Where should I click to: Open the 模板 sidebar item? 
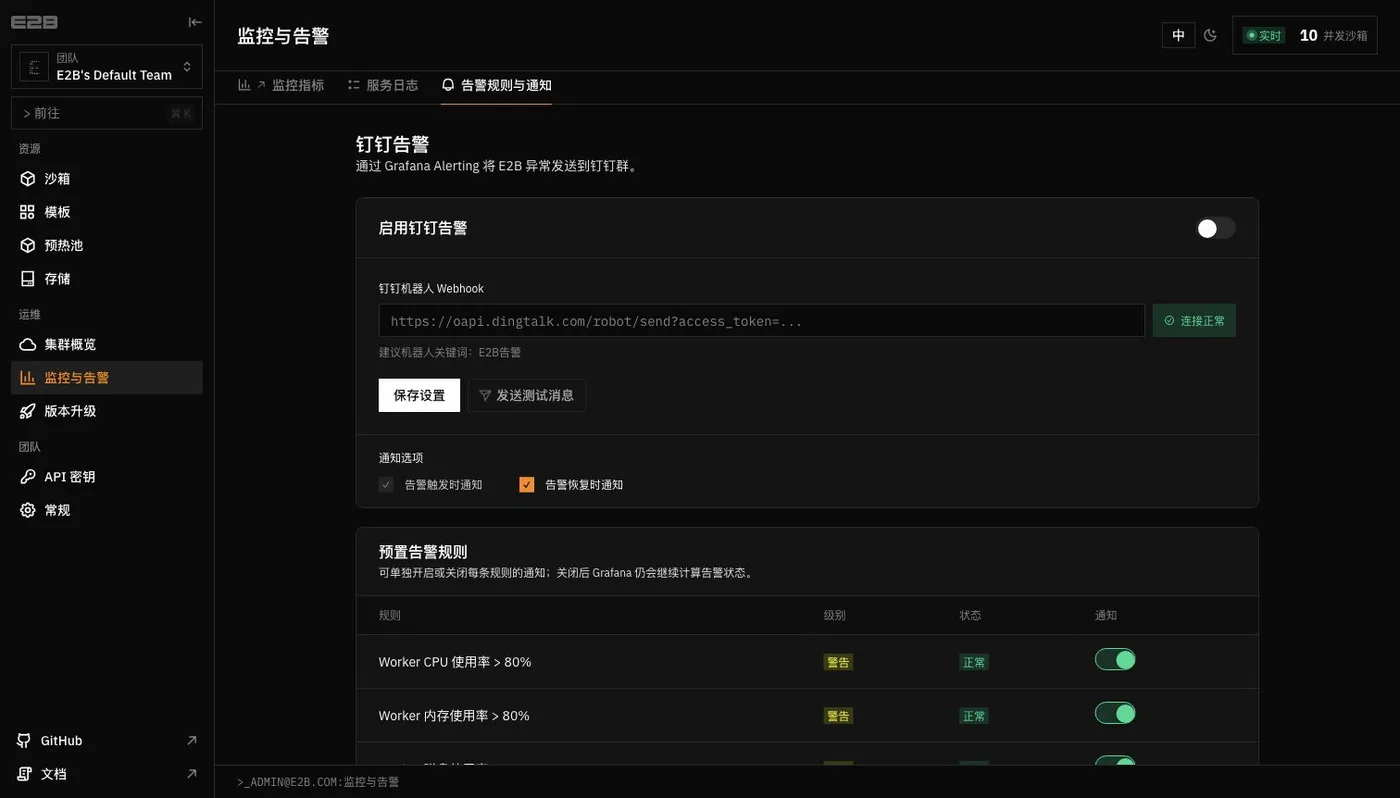[x=107, y=212]
